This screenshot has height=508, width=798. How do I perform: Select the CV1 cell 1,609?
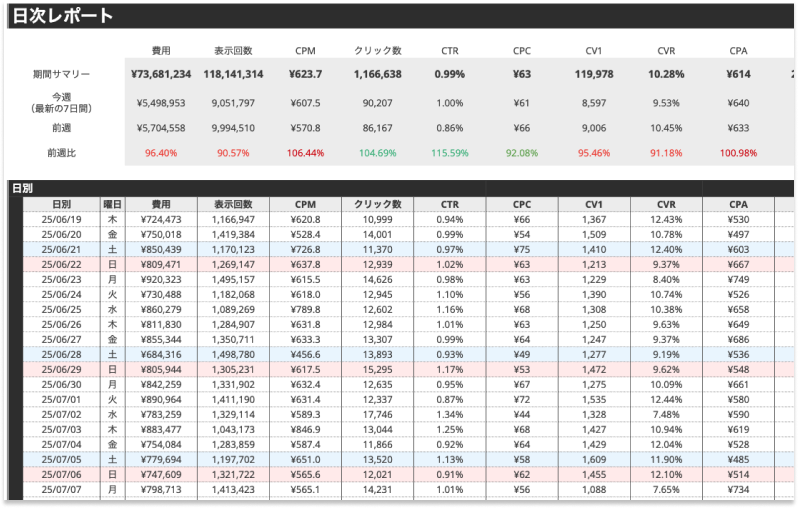(593, 459)
